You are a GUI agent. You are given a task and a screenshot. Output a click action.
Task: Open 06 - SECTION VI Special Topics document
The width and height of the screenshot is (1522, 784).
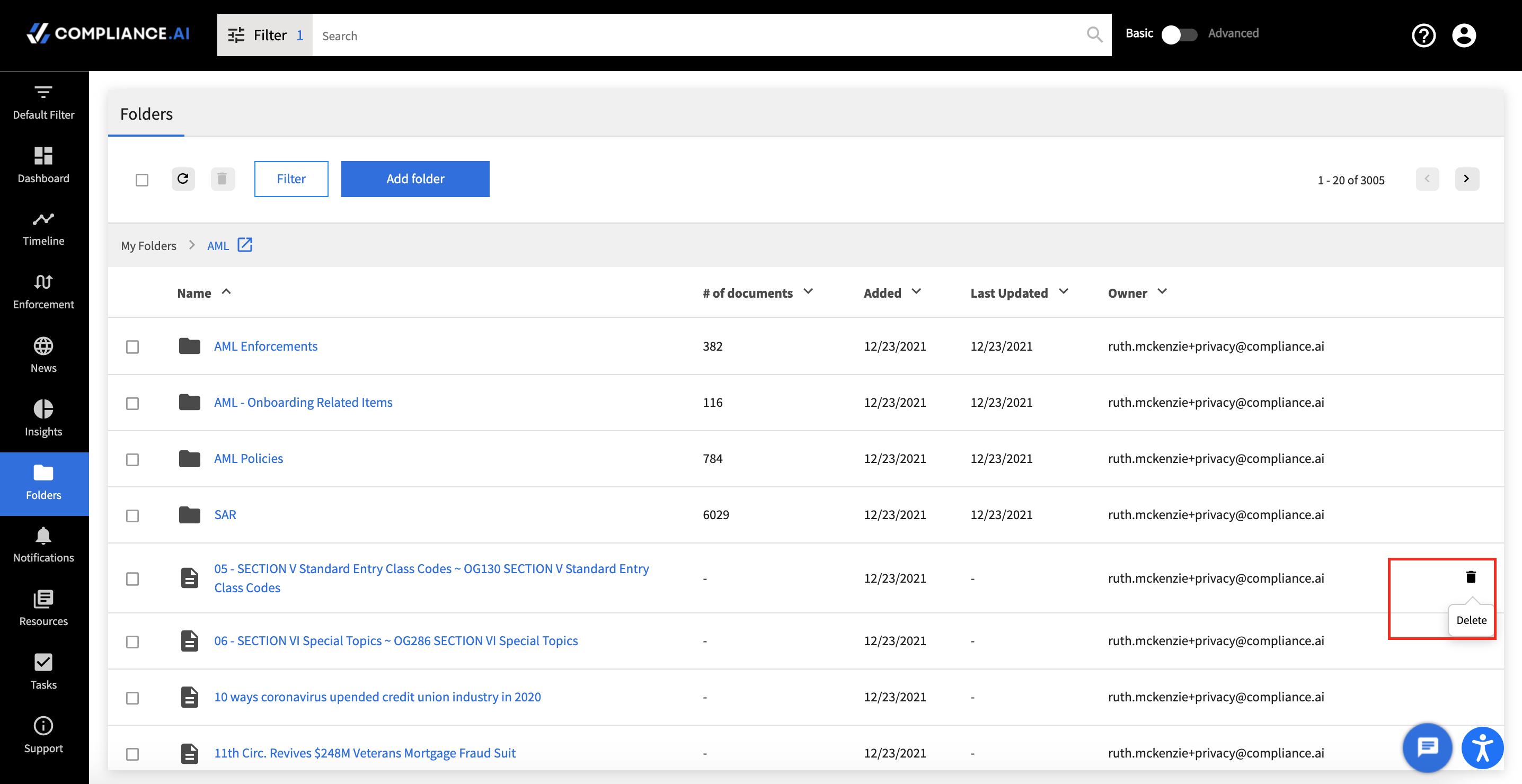tap(396, 640)
